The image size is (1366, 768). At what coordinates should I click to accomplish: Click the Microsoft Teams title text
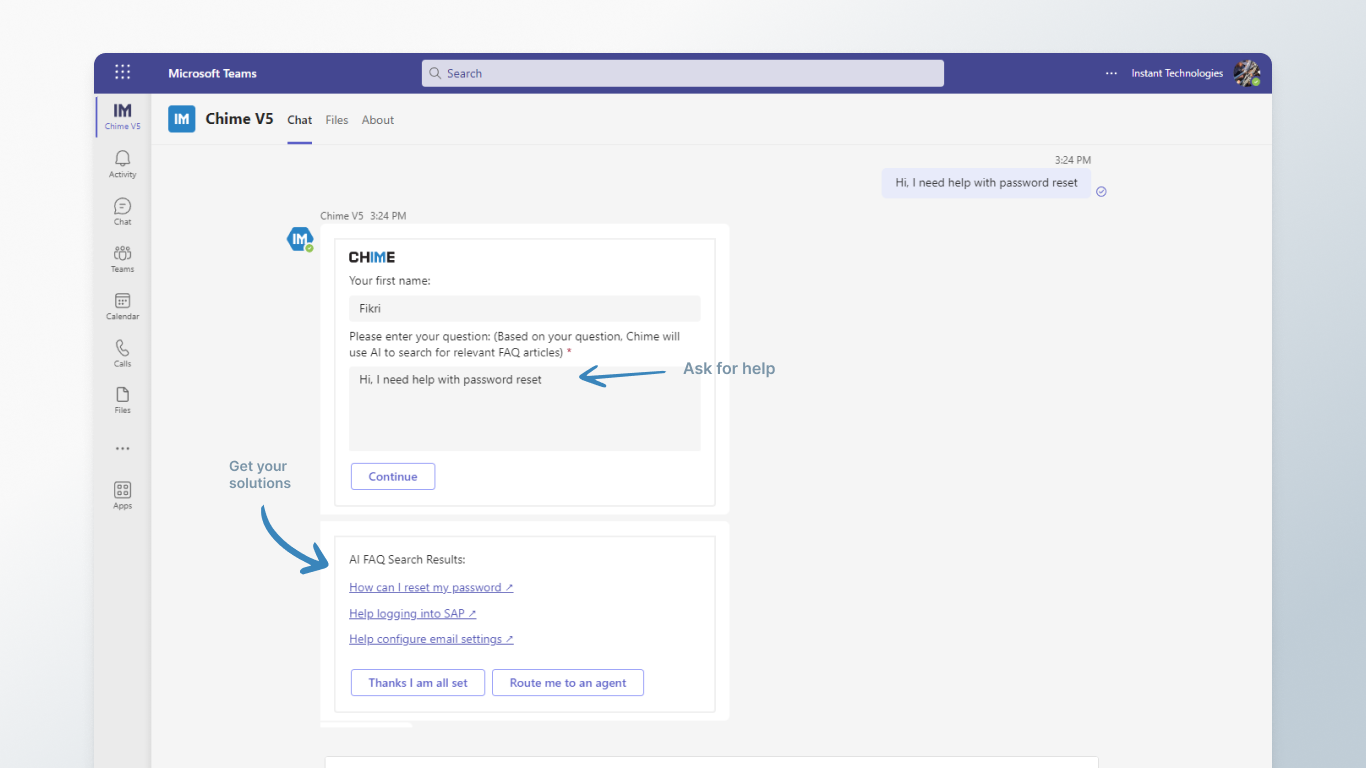(212, 73)
